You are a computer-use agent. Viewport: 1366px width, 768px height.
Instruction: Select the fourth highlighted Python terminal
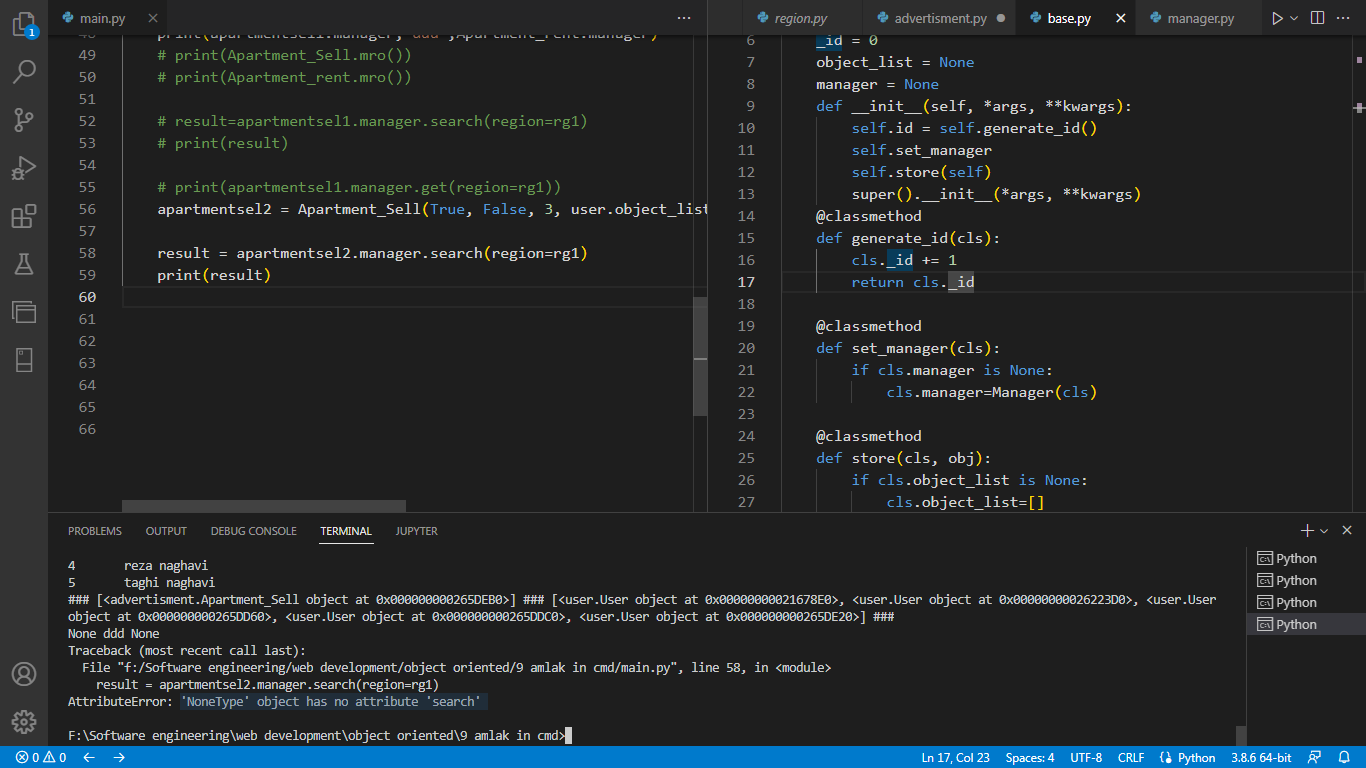click(1306, 624)
